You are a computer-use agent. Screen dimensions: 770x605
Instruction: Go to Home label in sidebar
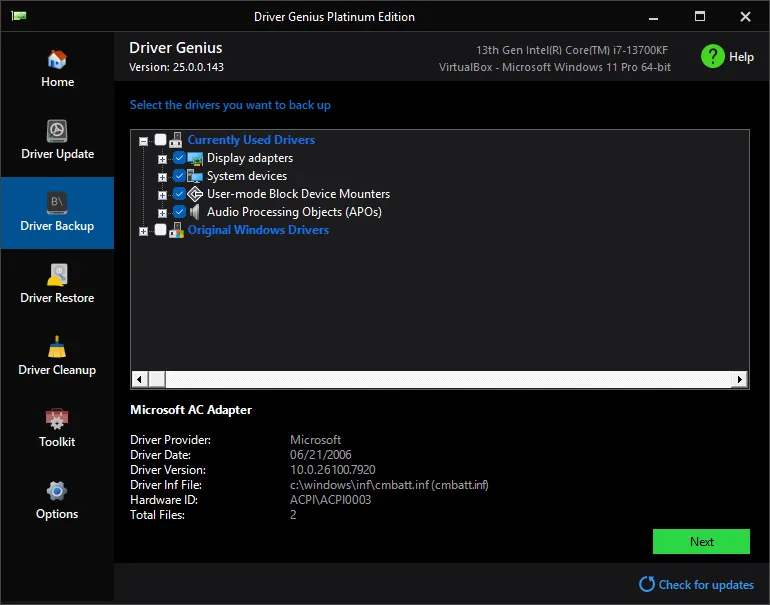57,82
